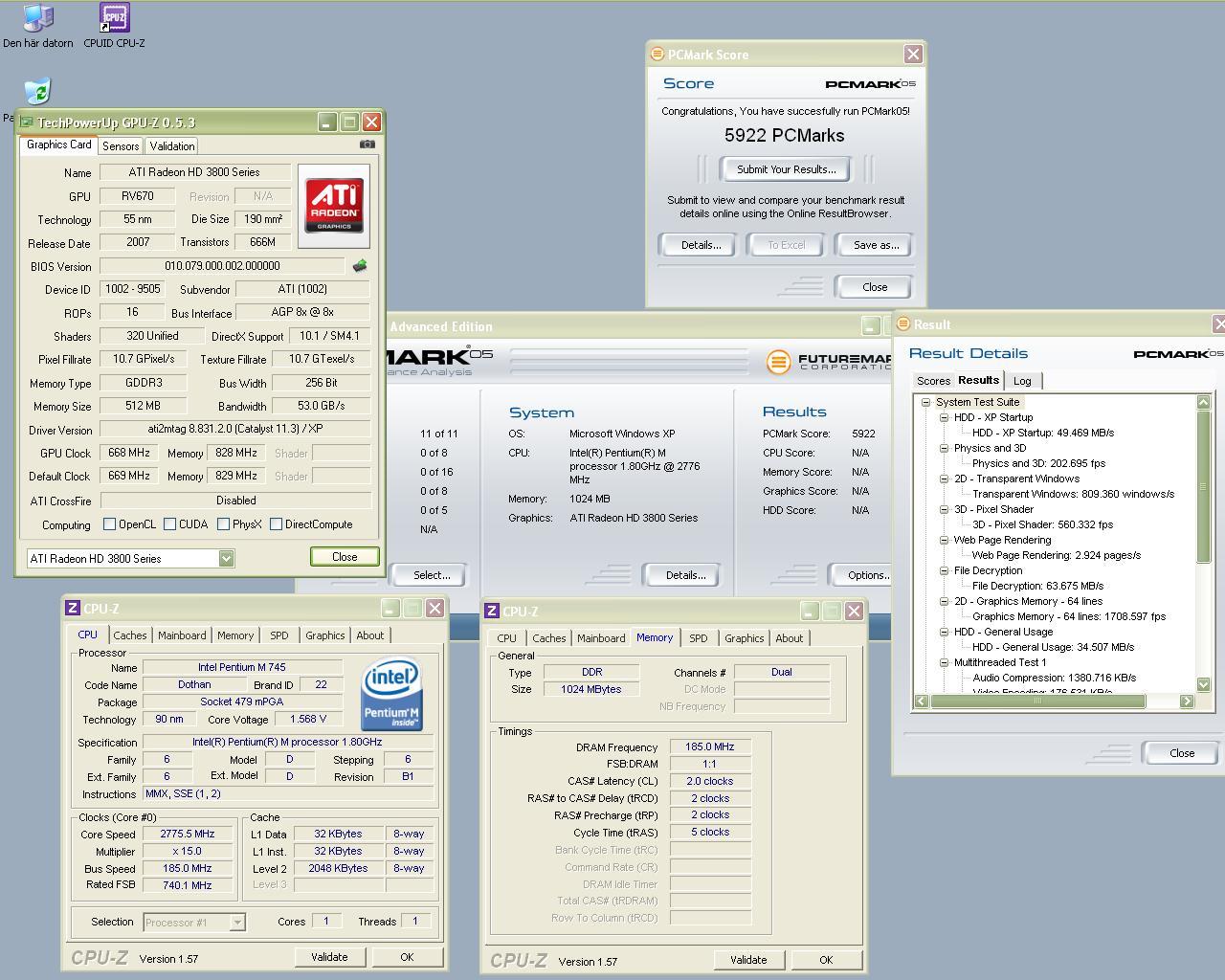
Task: Close the PCMark Score window with X
Action: 913,55
